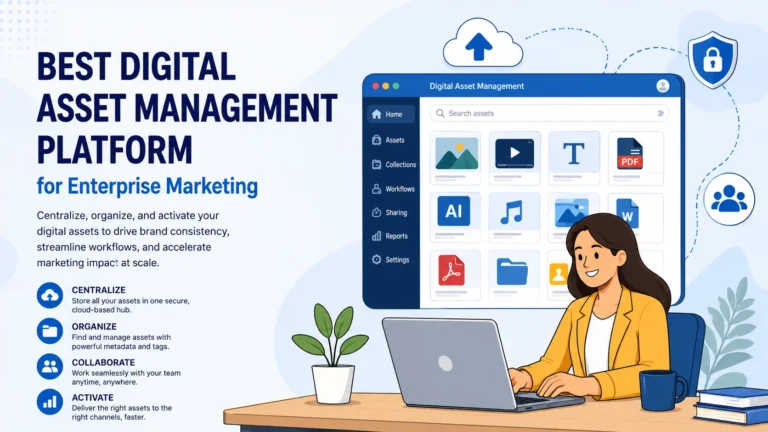This screenshot has height=432, width=768.
Task: Select the AI file asset tile
Action: click(456, 217)
